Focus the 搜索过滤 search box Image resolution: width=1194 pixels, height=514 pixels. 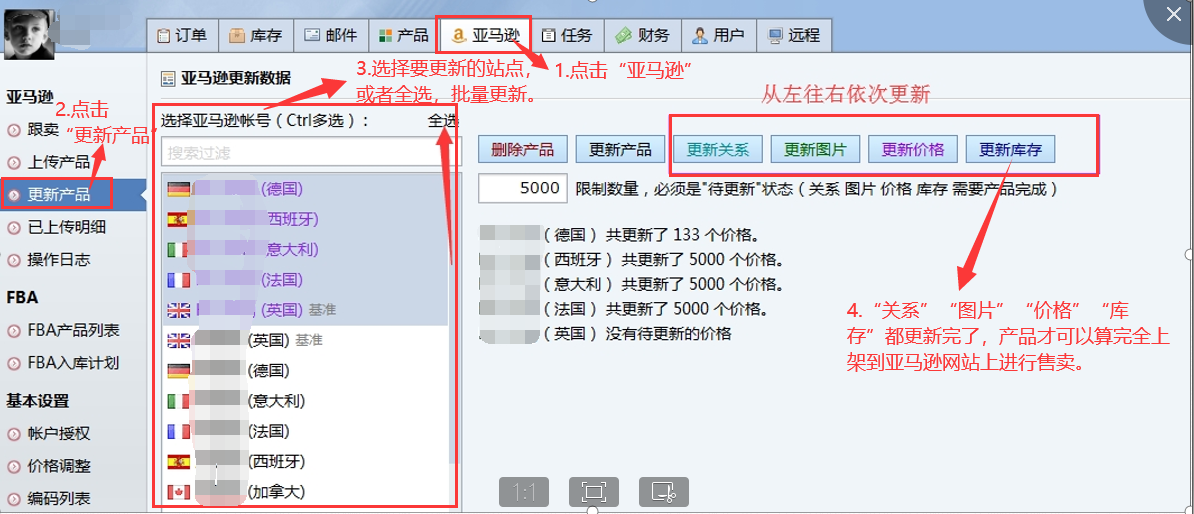311,152
